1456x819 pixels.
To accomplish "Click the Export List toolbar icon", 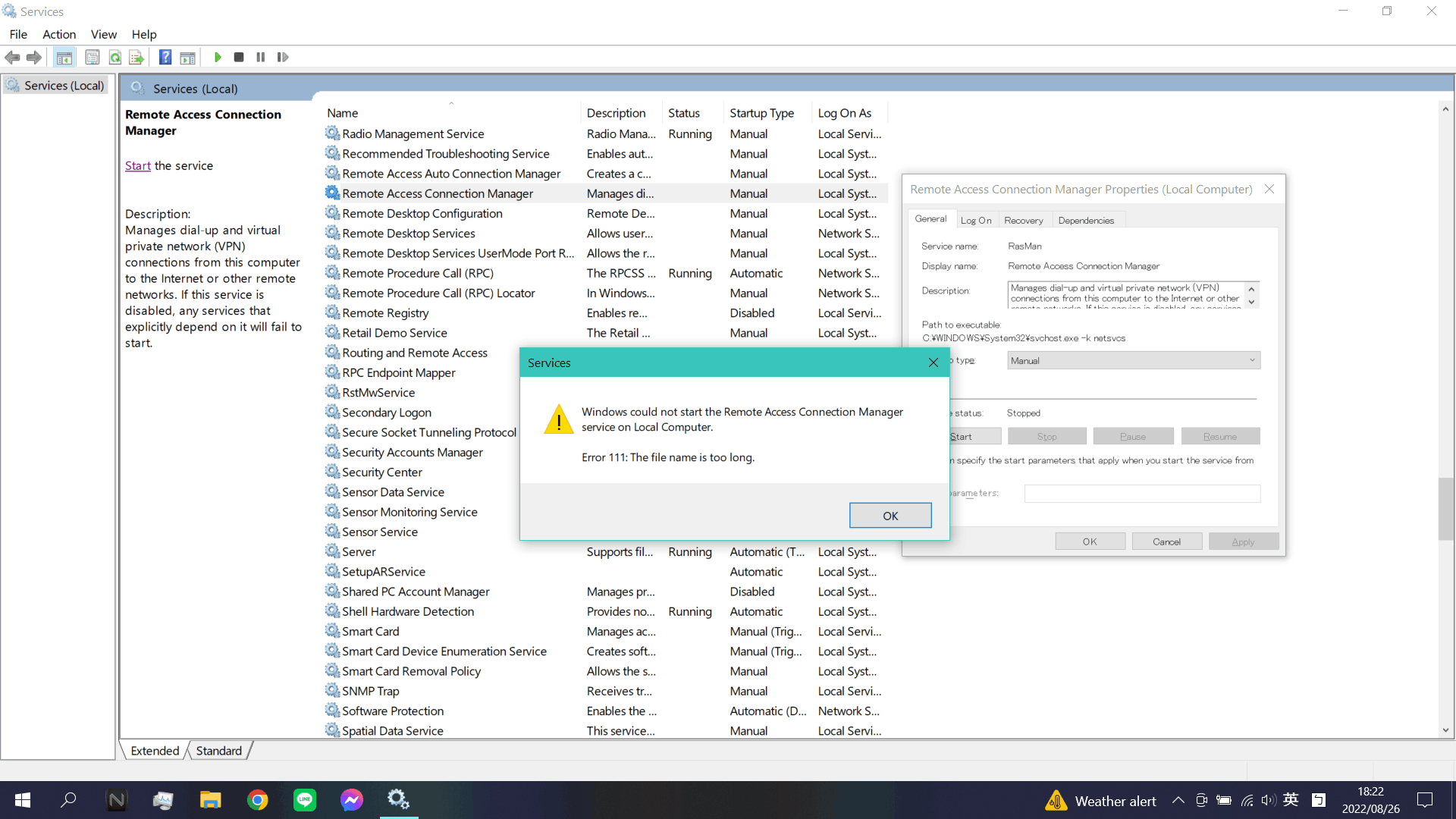I will tap(136, 57).
